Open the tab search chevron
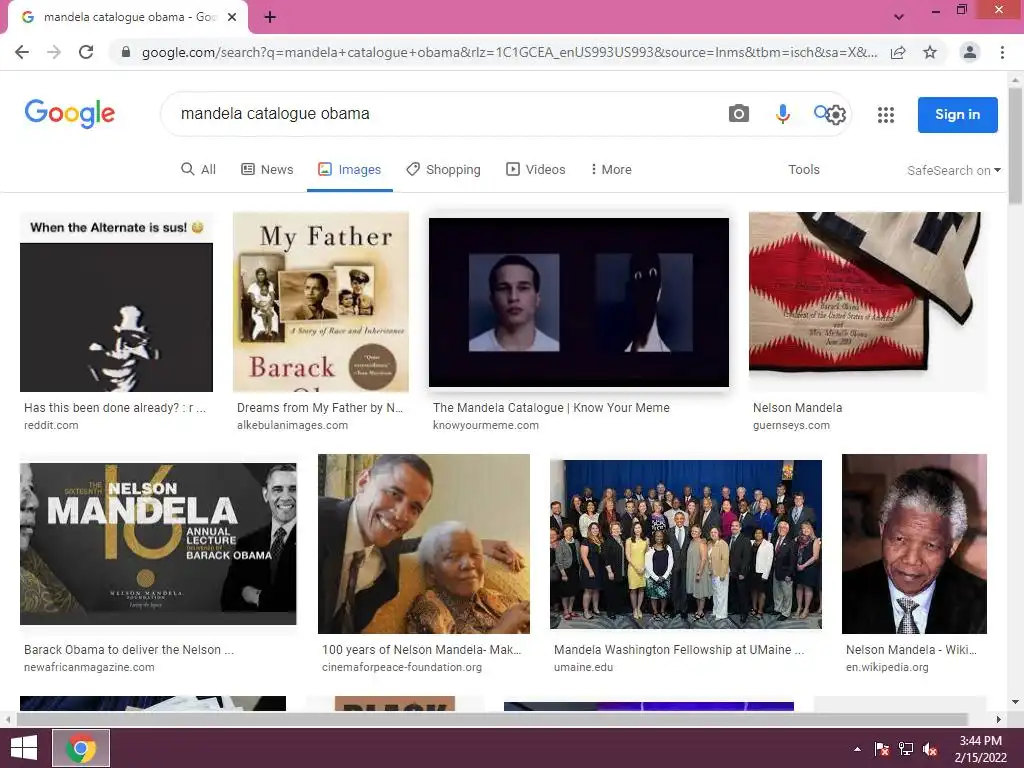The image size is (1024, 768). (899, 17)
